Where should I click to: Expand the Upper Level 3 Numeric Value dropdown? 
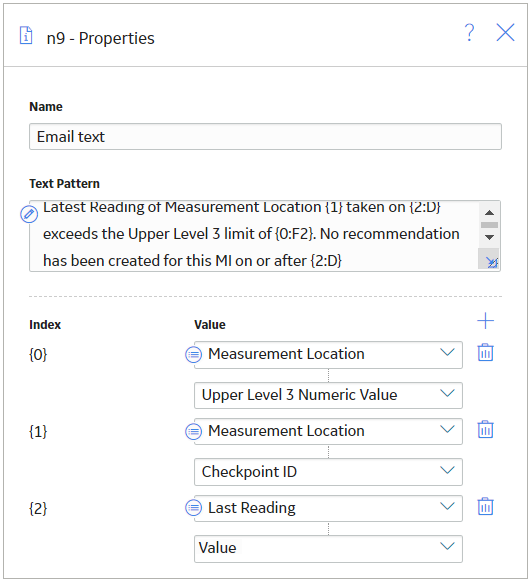point(328,395)
